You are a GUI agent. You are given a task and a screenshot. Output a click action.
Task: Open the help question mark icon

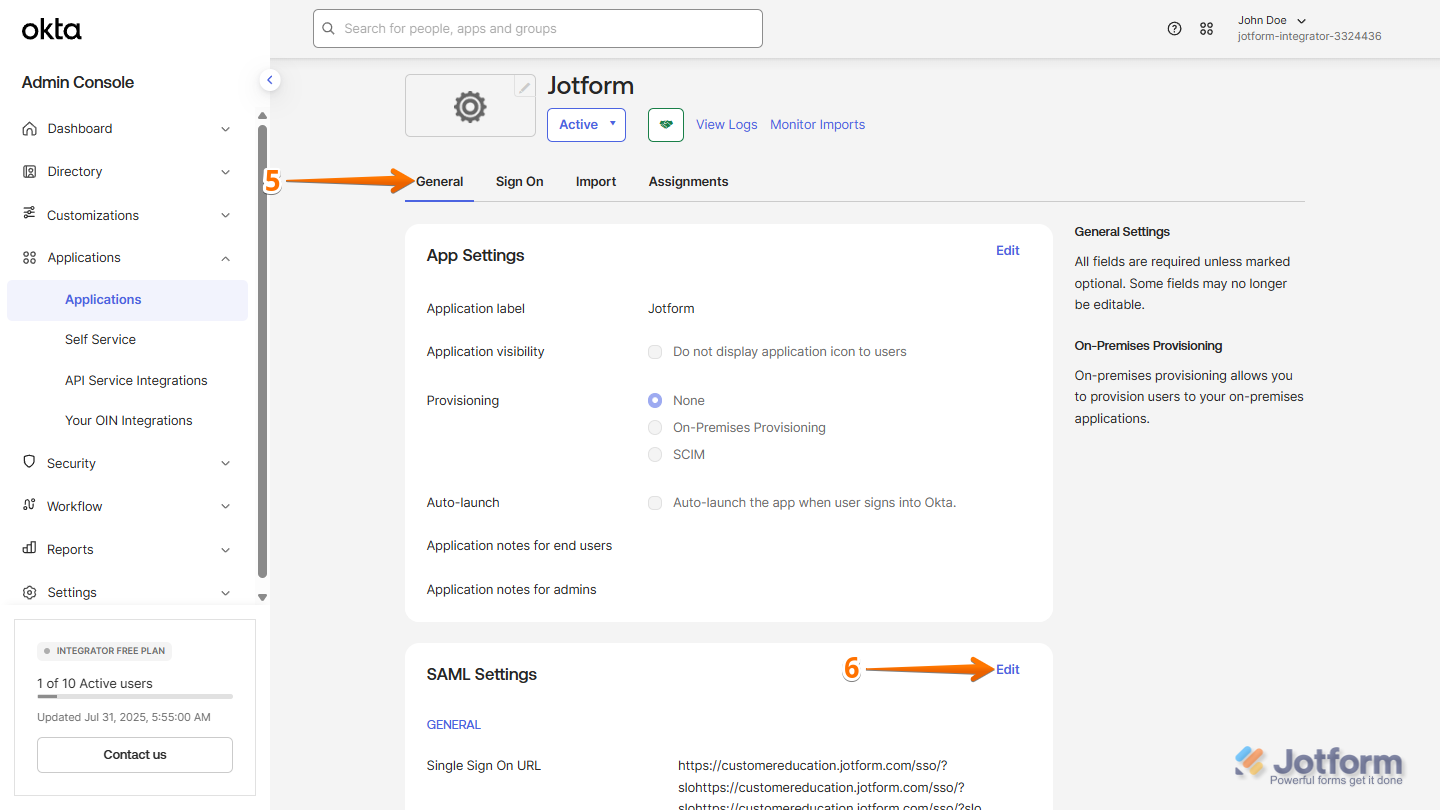tap(1175, 29)
